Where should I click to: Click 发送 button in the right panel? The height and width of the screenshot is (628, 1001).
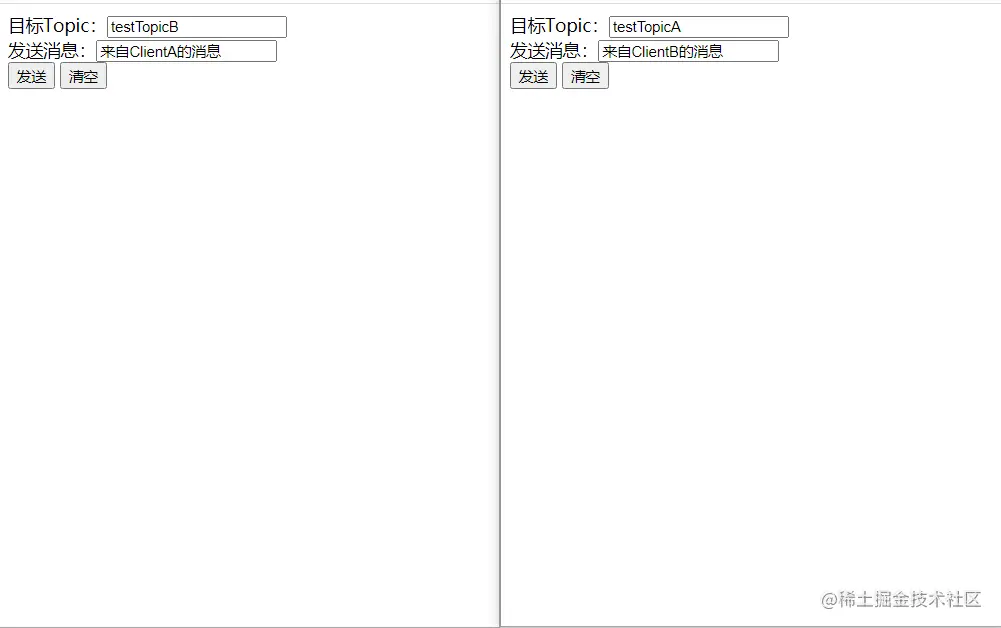pos(533,77)
